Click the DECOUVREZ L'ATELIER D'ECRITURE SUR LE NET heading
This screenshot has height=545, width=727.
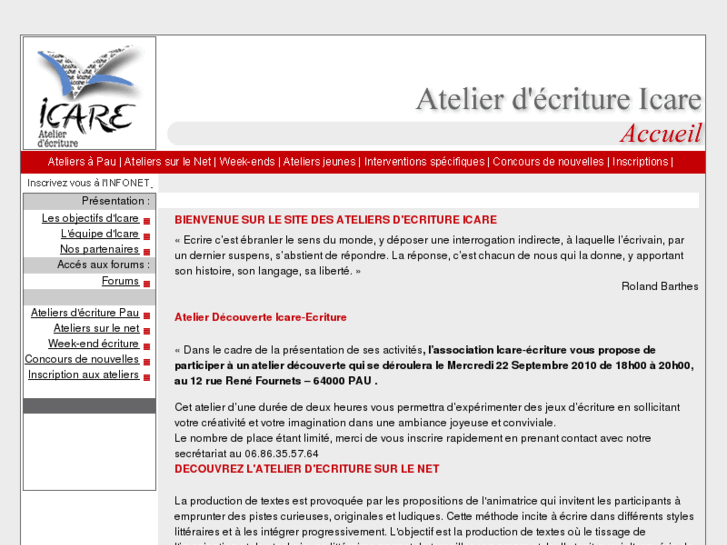point(306,469)
